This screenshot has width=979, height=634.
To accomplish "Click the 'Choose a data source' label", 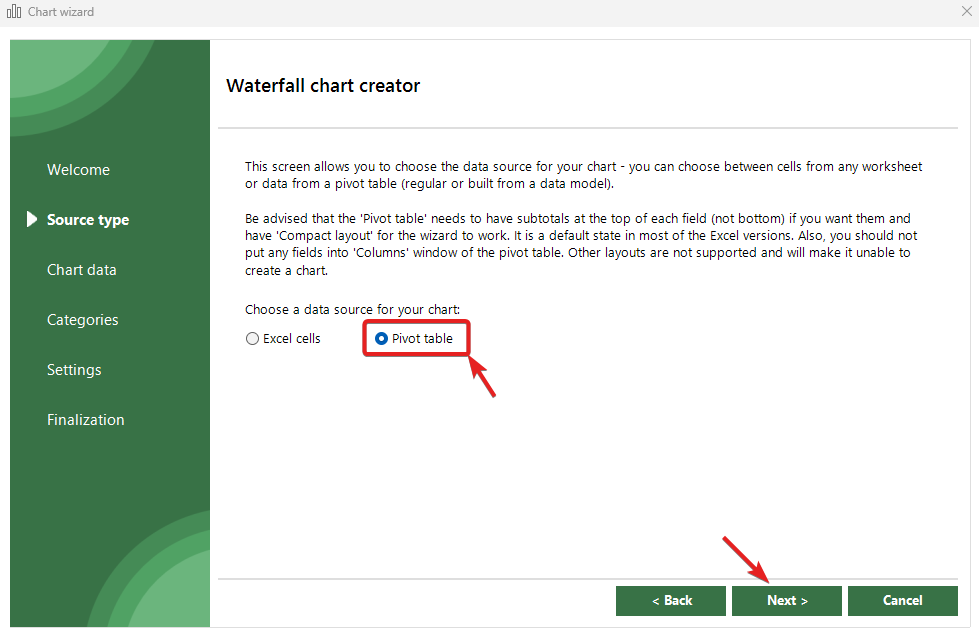I will tap(352, 310).
